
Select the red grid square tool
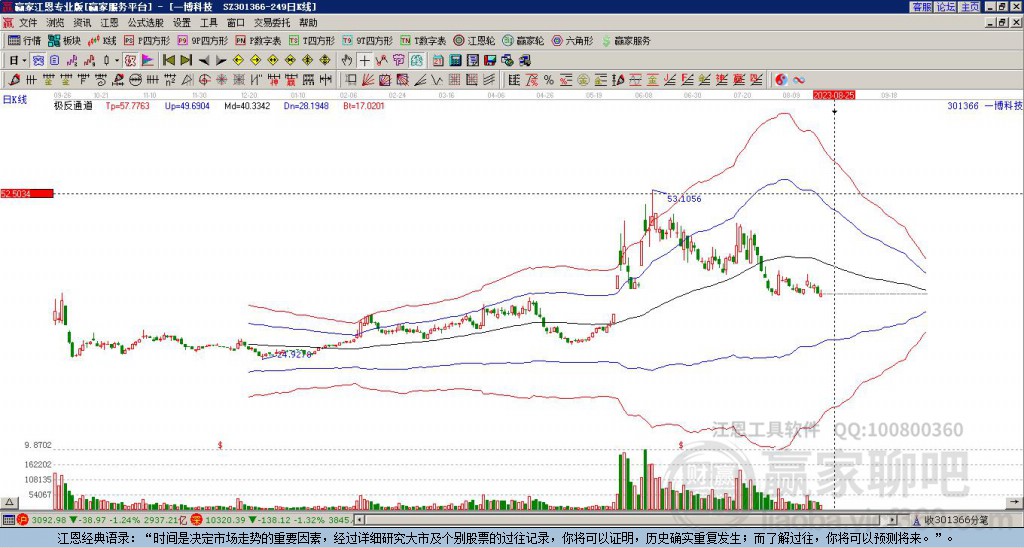454,80
